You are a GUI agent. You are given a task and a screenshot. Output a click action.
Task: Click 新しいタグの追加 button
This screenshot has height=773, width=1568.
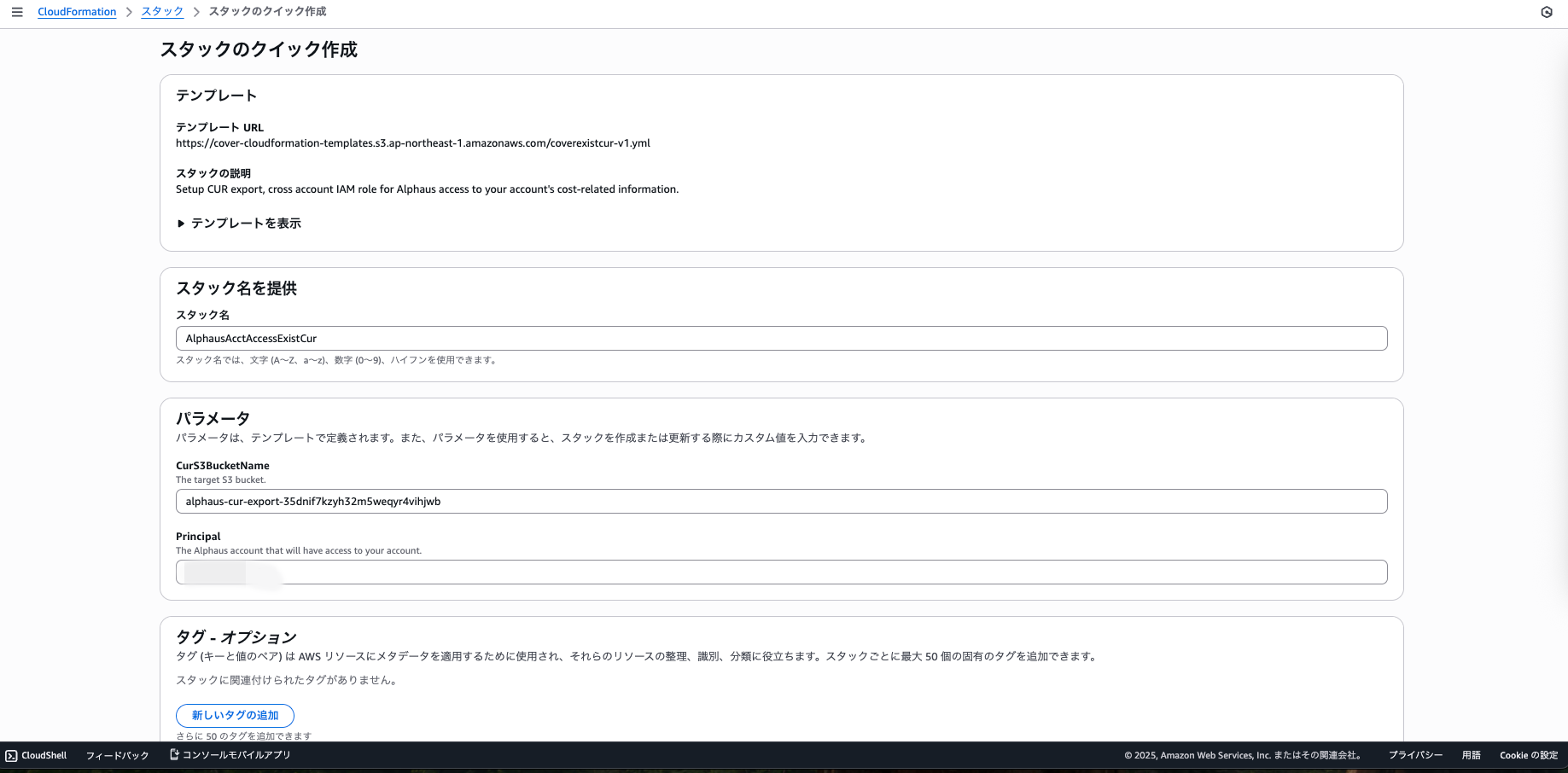click(235, 715)
